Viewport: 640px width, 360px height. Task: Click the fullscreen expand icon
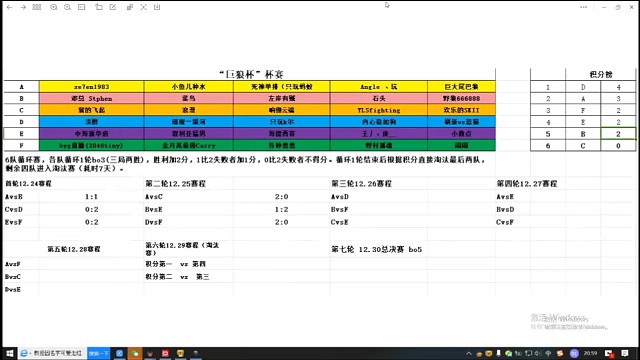(144, 7)
